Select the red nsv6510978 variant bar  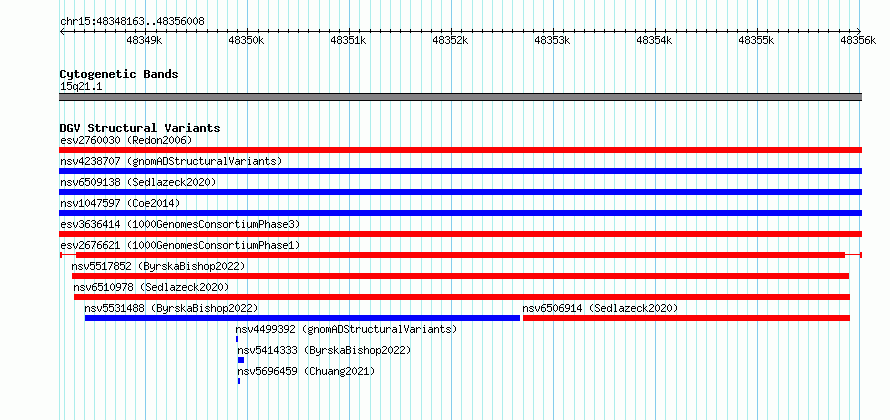pos(462,297)
